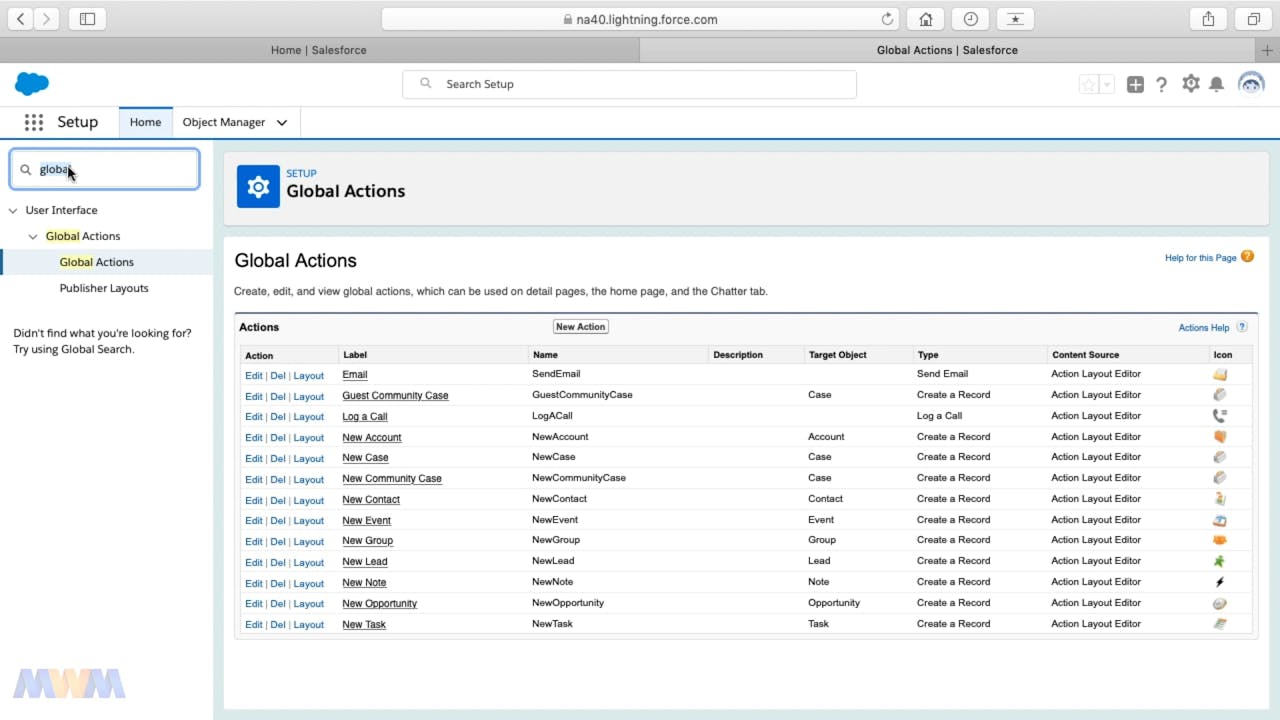Switch to the Home | Salesforce browser tab

[319, 50]
